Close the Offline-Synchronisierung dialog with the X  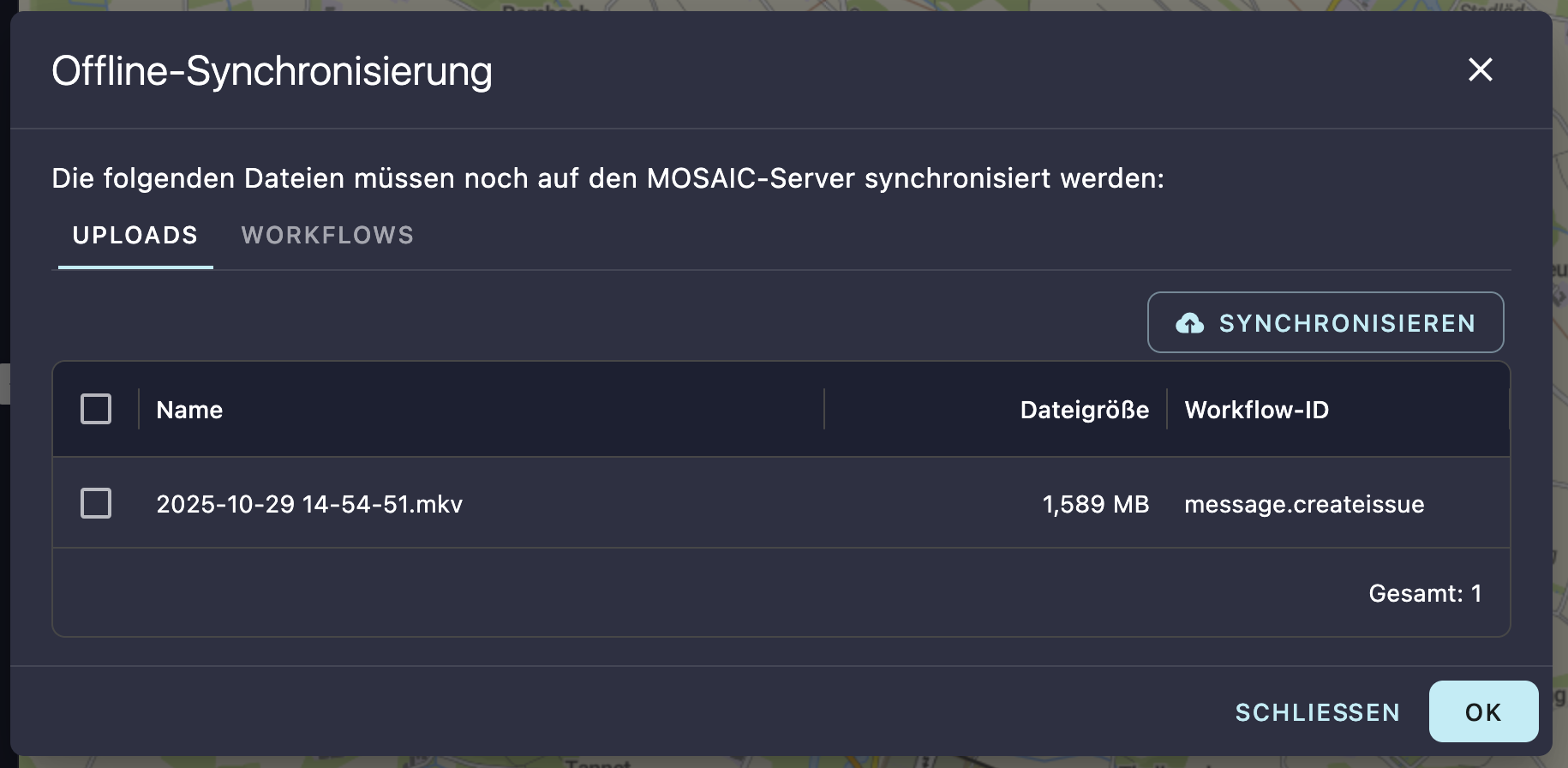1480,69
